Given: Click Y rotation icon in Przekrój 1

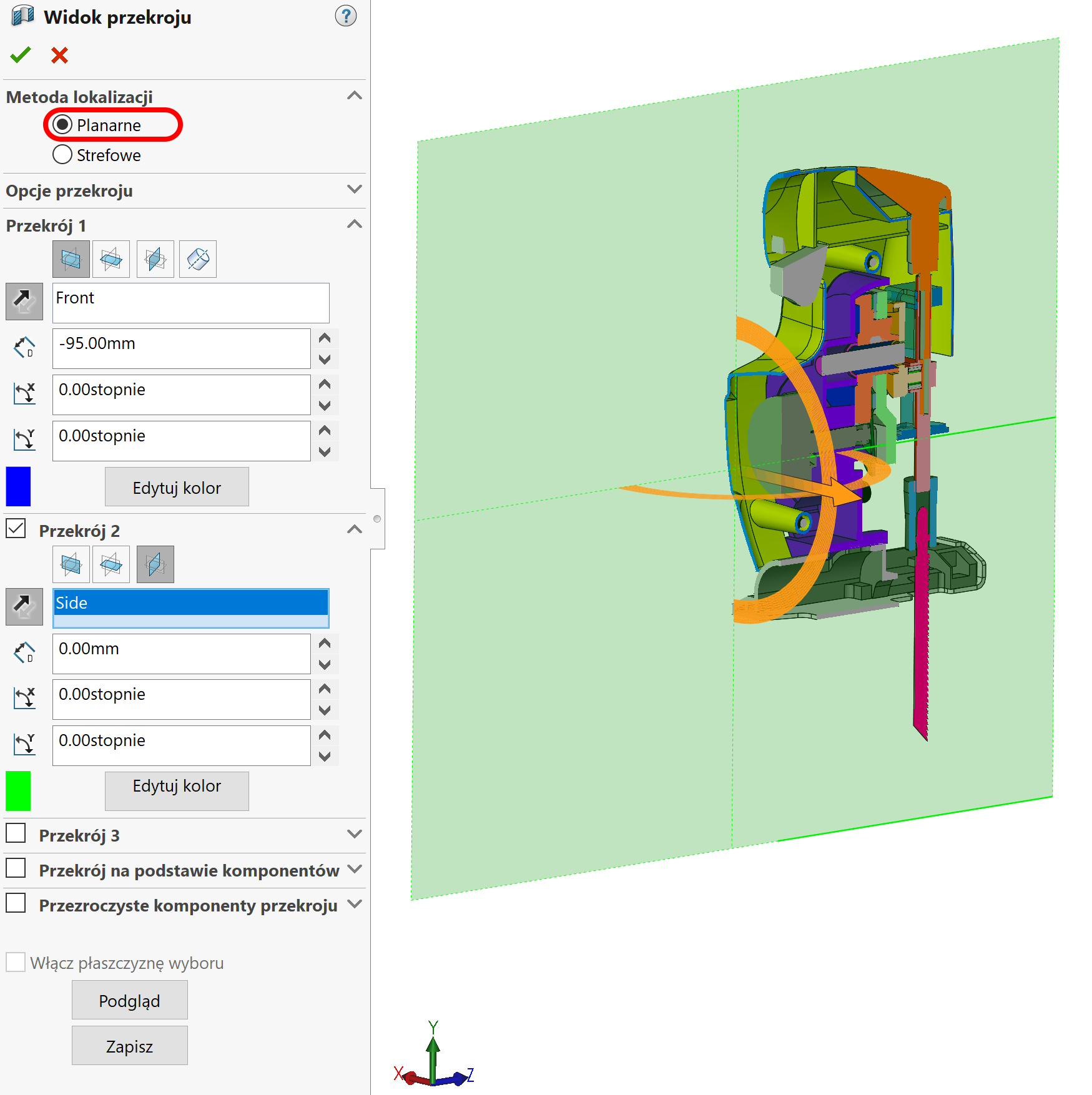Looking at the screenshot, I should point(24,439).
